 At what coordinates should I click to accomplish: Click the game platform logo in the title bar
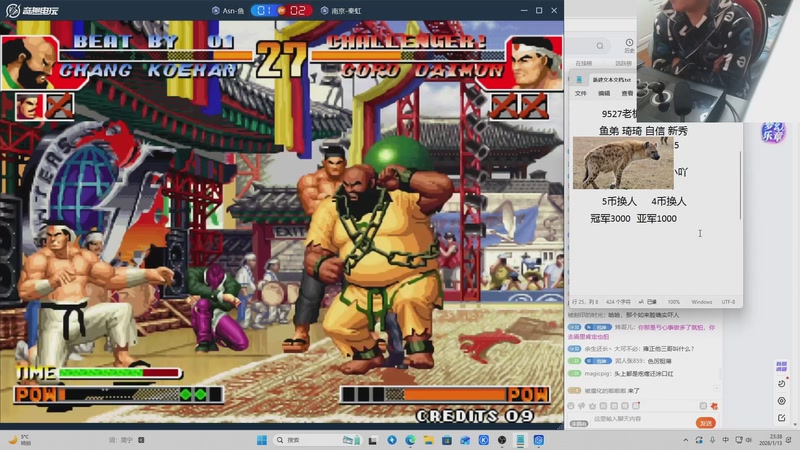[x=32, y=10]
